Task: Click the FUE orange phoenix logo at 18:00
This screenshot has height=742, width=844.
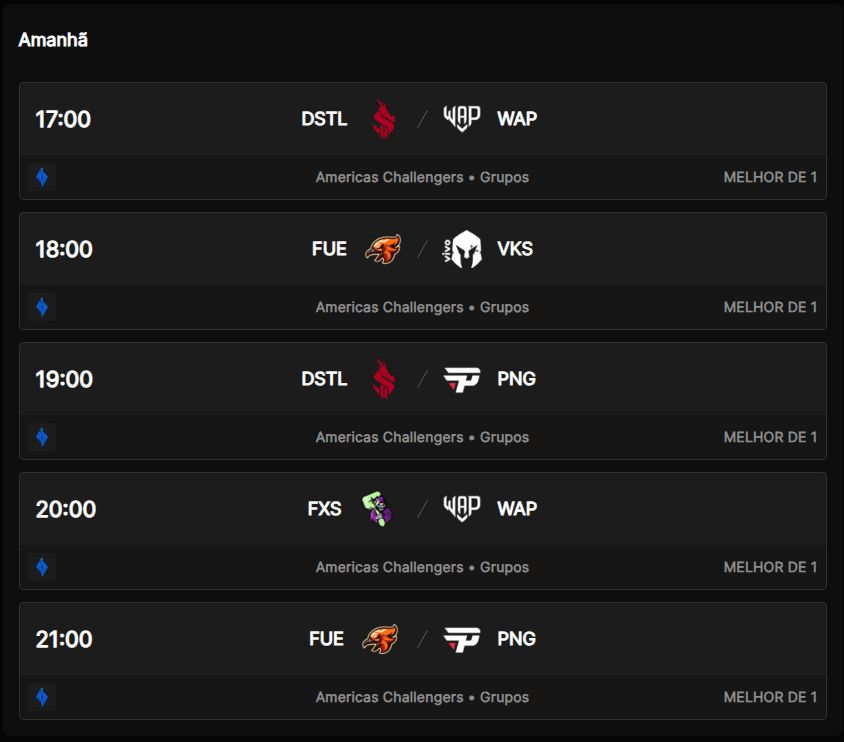Action: (383, 249)
